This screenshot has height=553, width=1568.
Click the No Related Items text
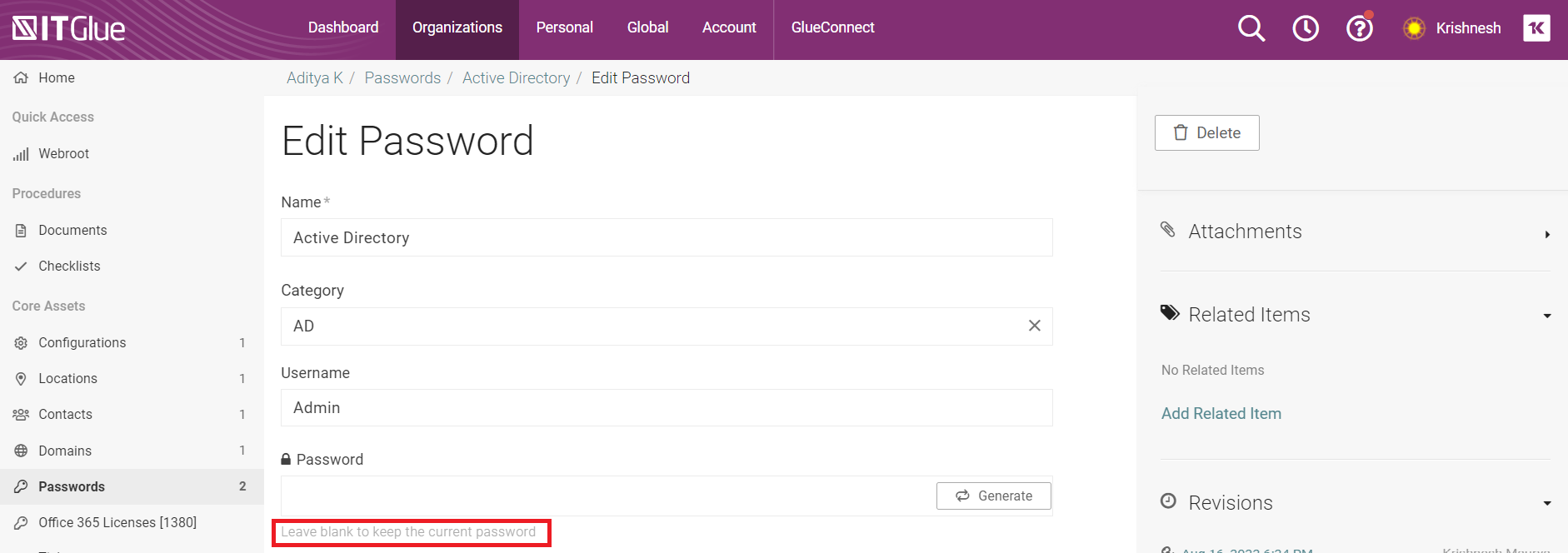[x=1212, y=371]
